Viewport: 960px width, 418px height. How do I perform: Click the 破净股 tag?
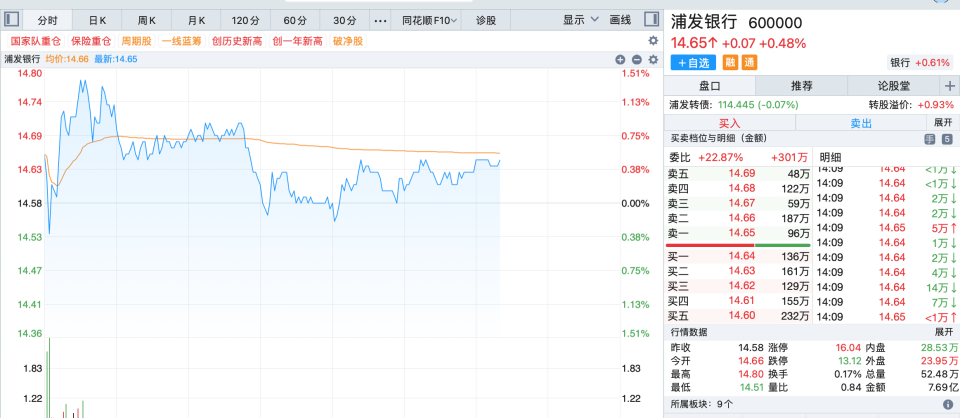pos(348,41)
